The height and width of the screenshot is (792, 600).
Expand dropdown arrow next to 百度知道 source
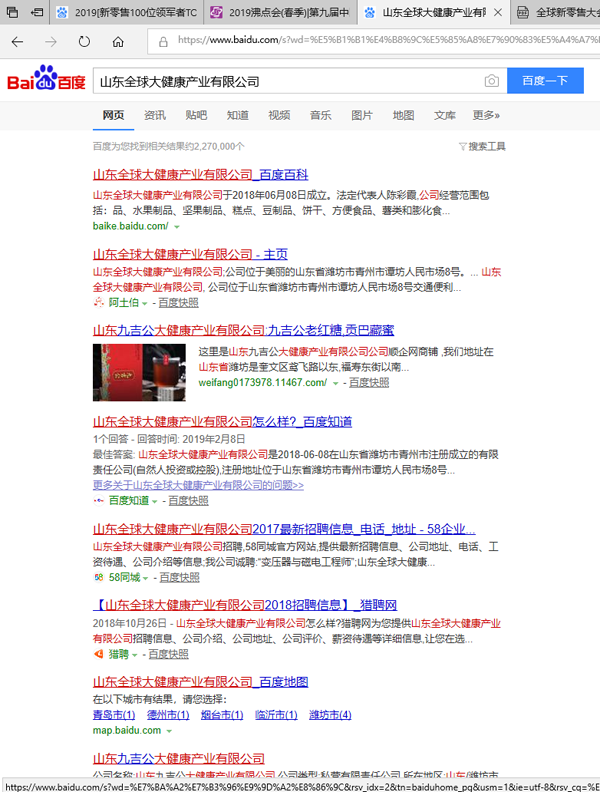tap(155, 502)
